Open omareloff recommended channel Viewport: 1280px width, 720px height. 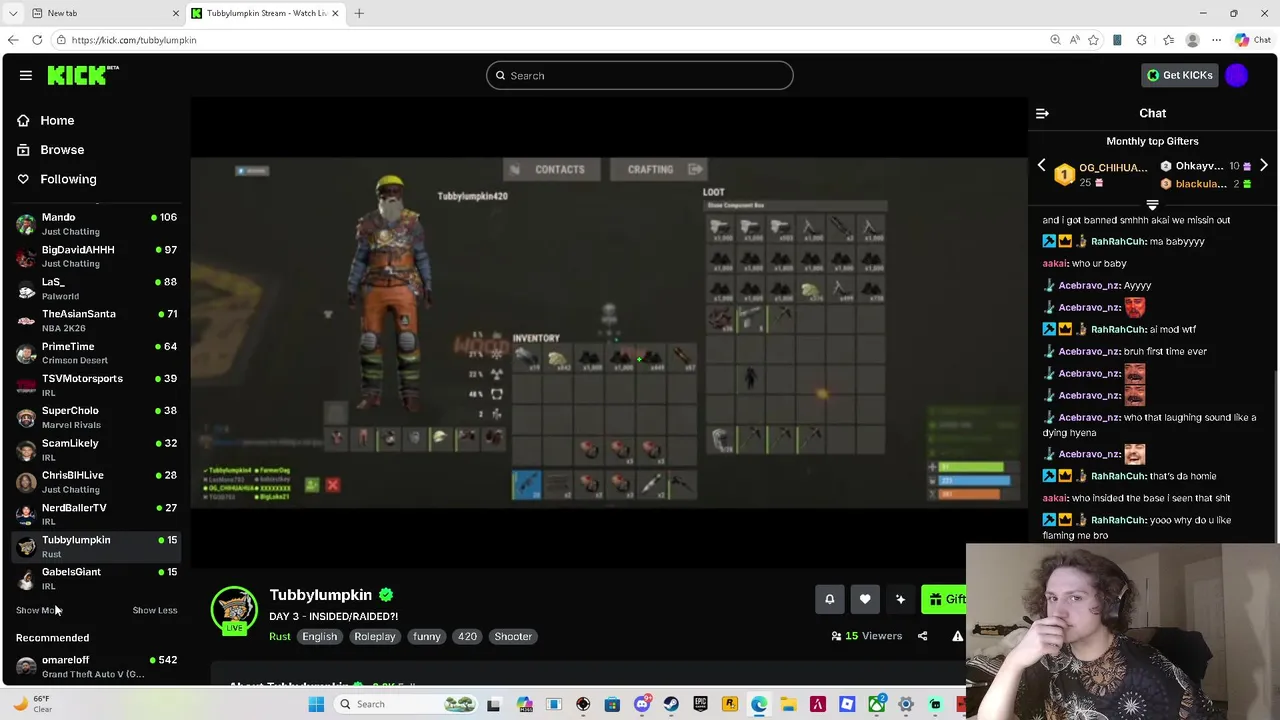(96, 667)
